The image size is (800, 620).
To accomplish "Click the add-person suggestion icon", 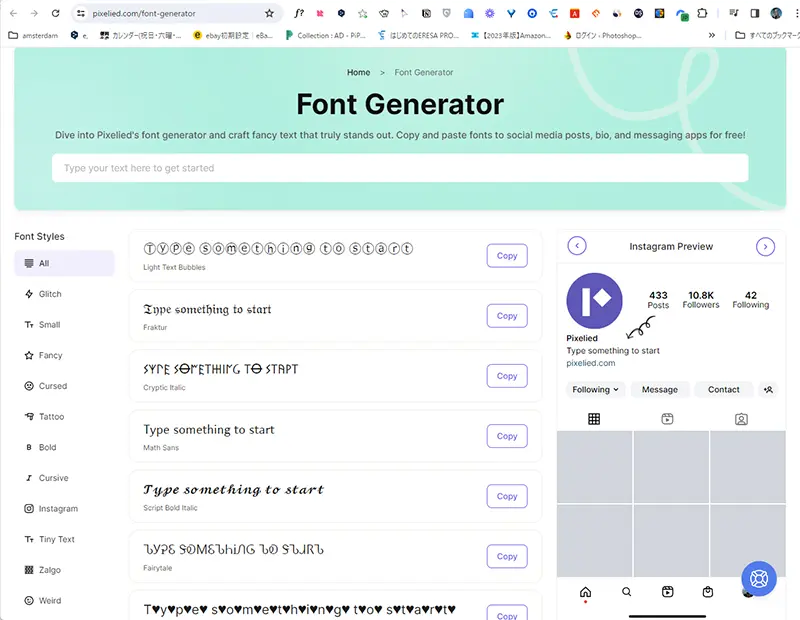I will pyautogui.click(x=768, y=389).
